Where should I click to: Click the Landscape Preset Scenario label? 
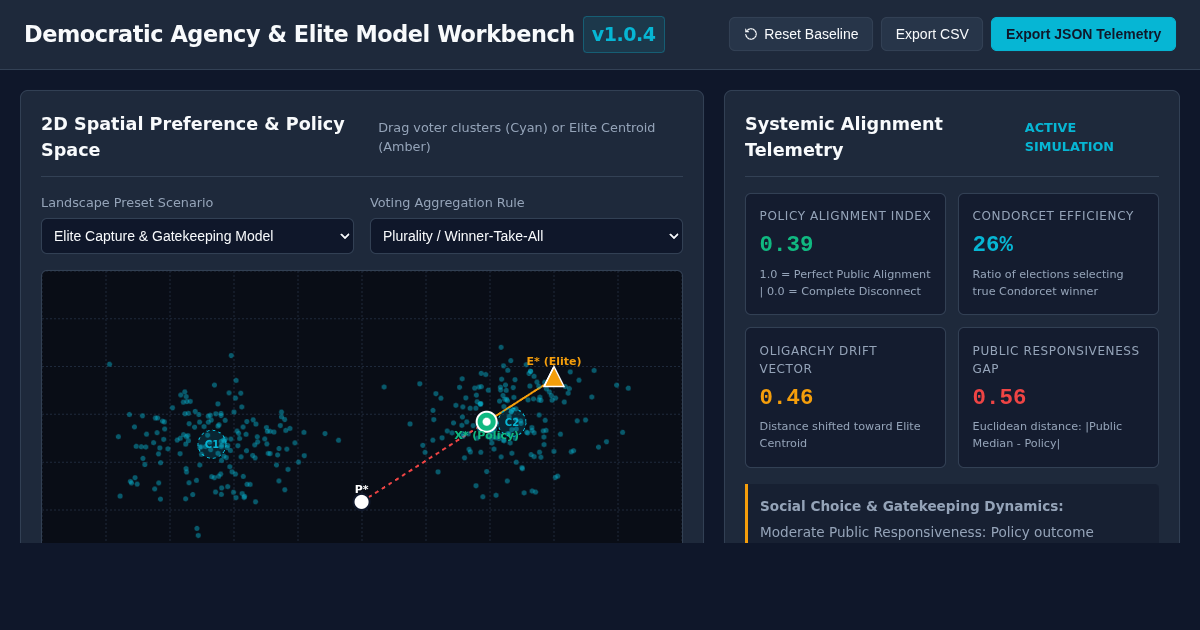127,203
